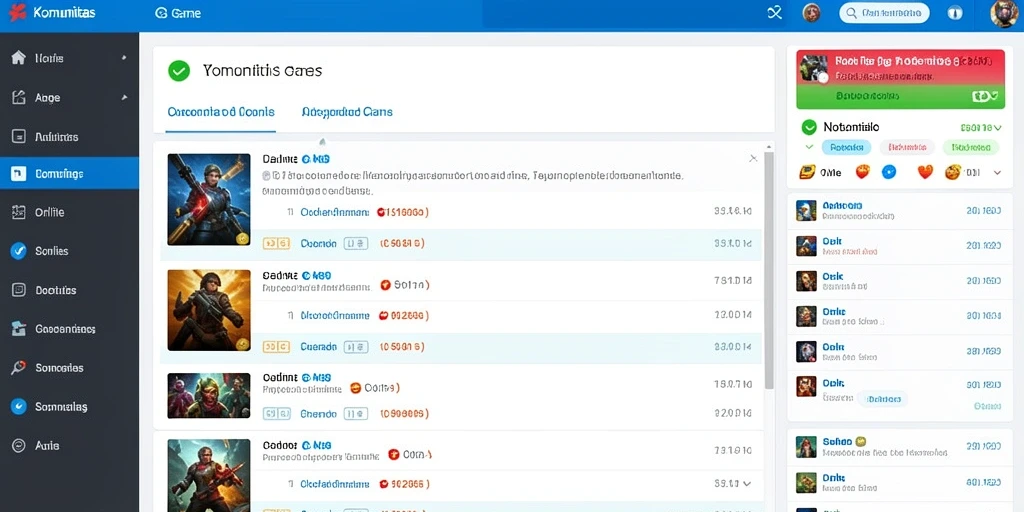Click the Gaeoandaes sidebar icon
The height and width of the screenshot is (512, 1024).
18,328
